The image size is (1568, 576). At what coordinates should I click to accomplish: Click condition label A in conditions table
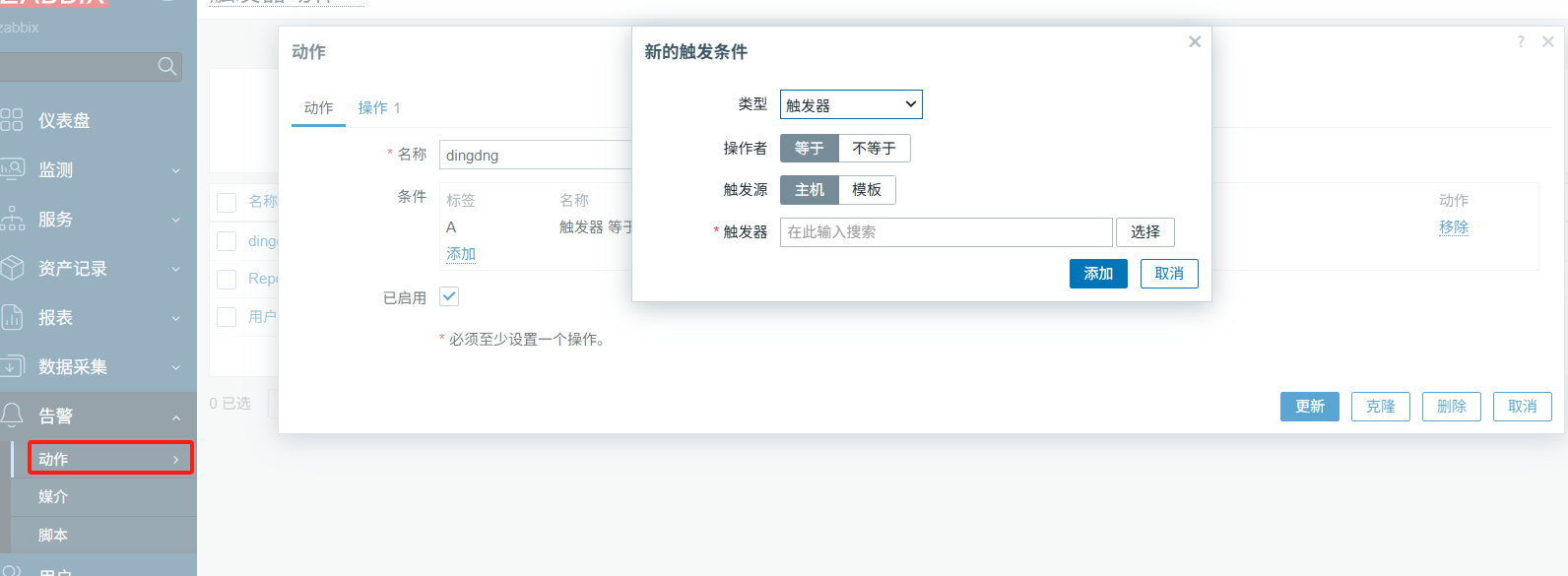451,227
